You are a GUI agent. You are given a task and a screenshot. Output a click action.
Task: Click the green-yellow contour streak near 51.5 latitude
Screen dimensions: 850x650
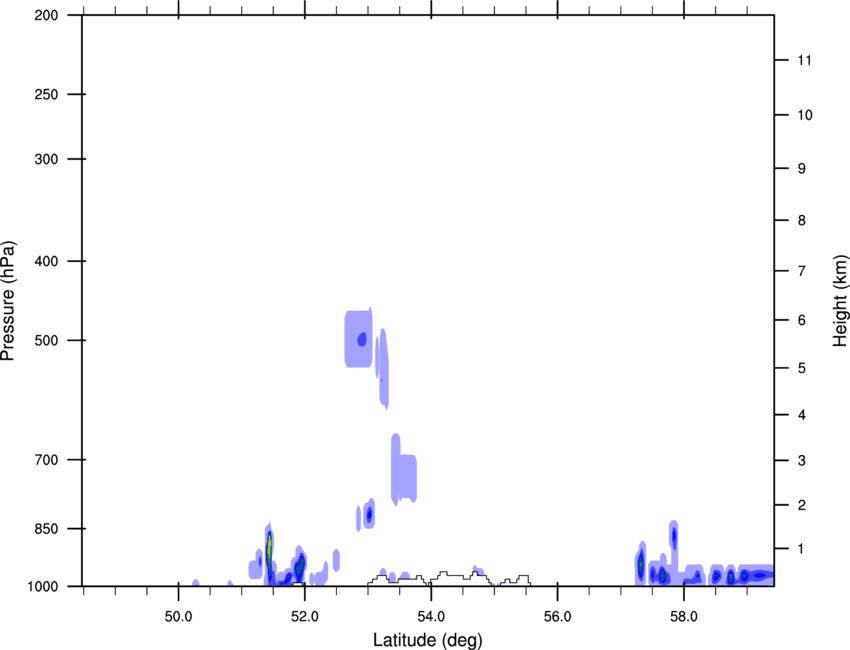269,552
